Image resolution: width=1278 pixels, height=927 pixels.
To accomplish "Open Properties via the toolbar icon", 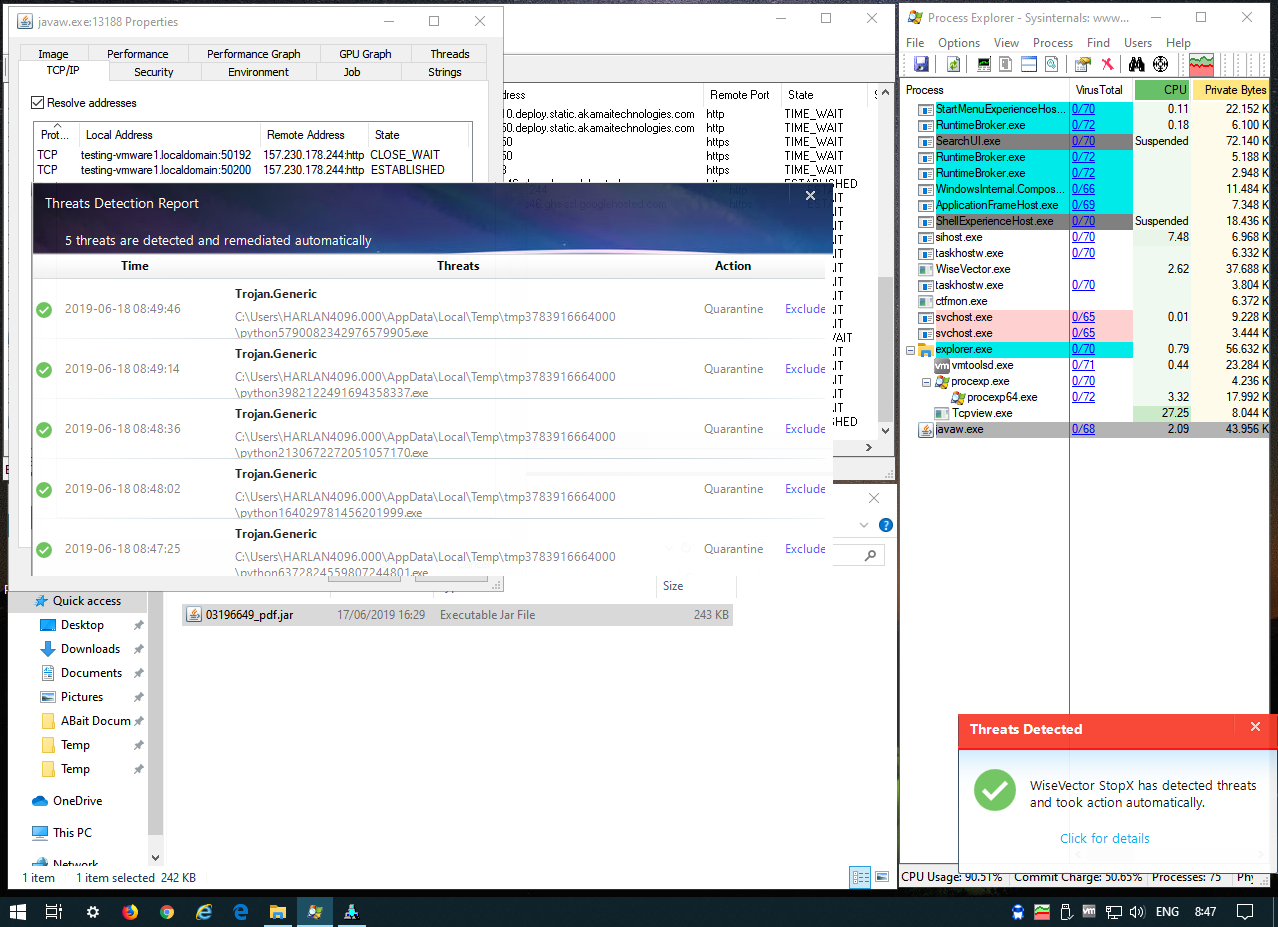I will pos(1083,64).
